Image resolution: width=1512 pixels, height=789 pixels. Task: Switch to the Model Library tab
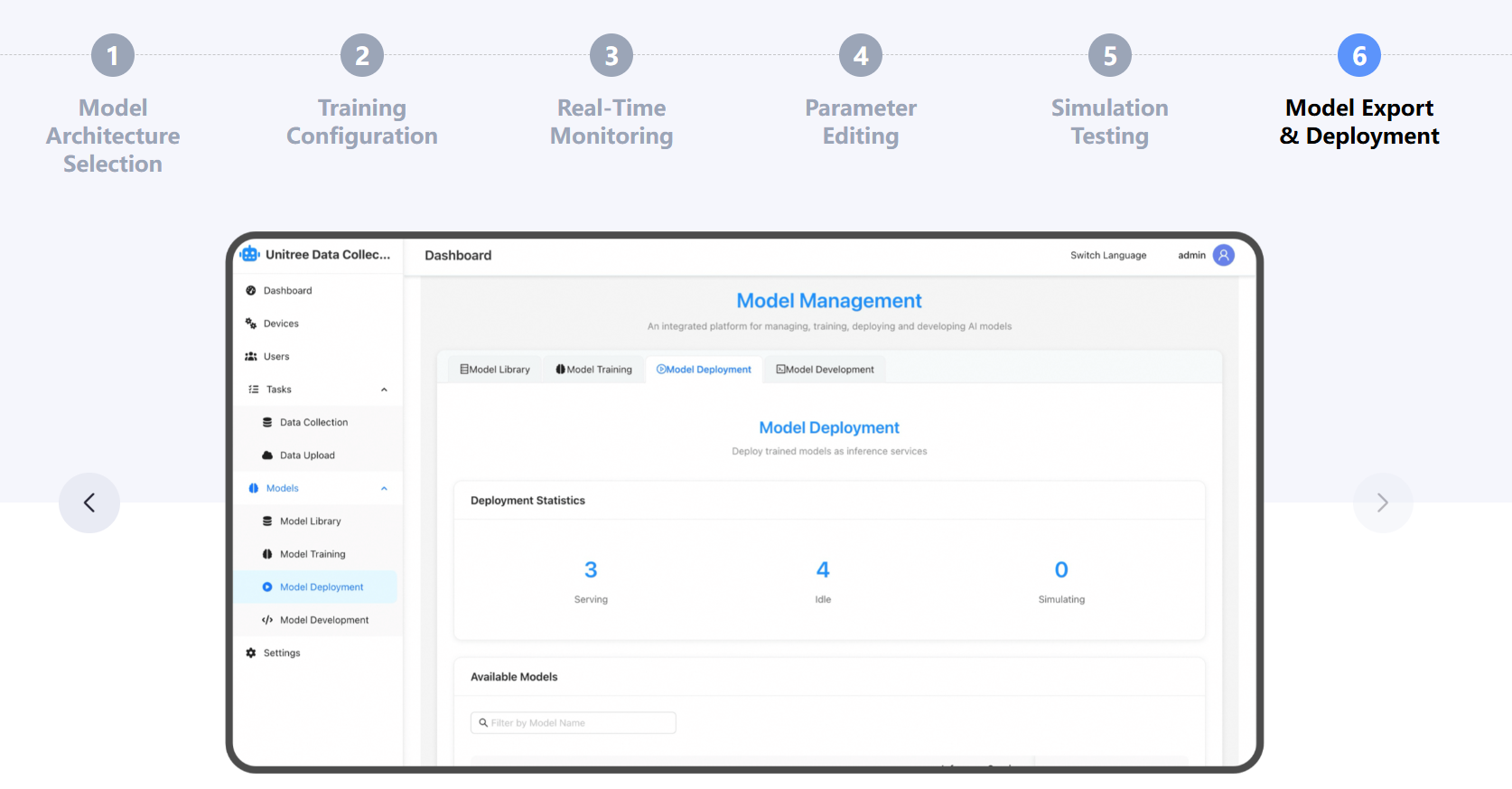495,370
